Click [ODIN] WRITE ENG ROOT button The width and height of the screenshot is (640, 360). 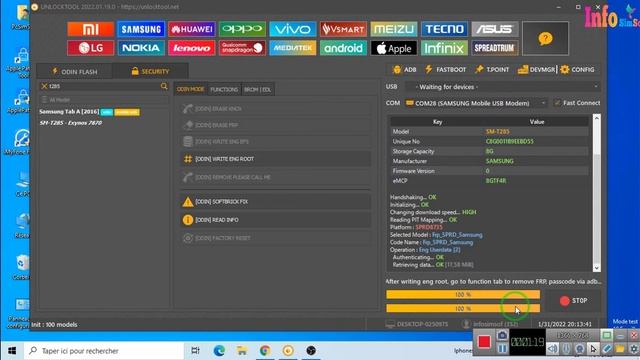tap(276, 159)
